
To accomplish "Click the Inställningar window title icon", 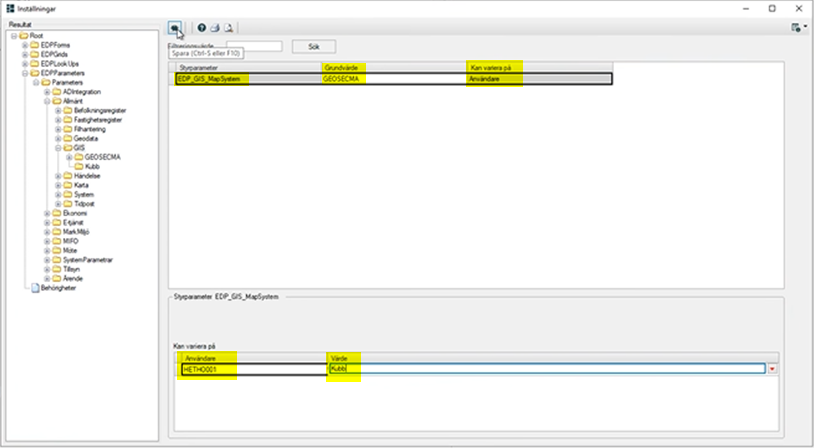I will point(9,8).
